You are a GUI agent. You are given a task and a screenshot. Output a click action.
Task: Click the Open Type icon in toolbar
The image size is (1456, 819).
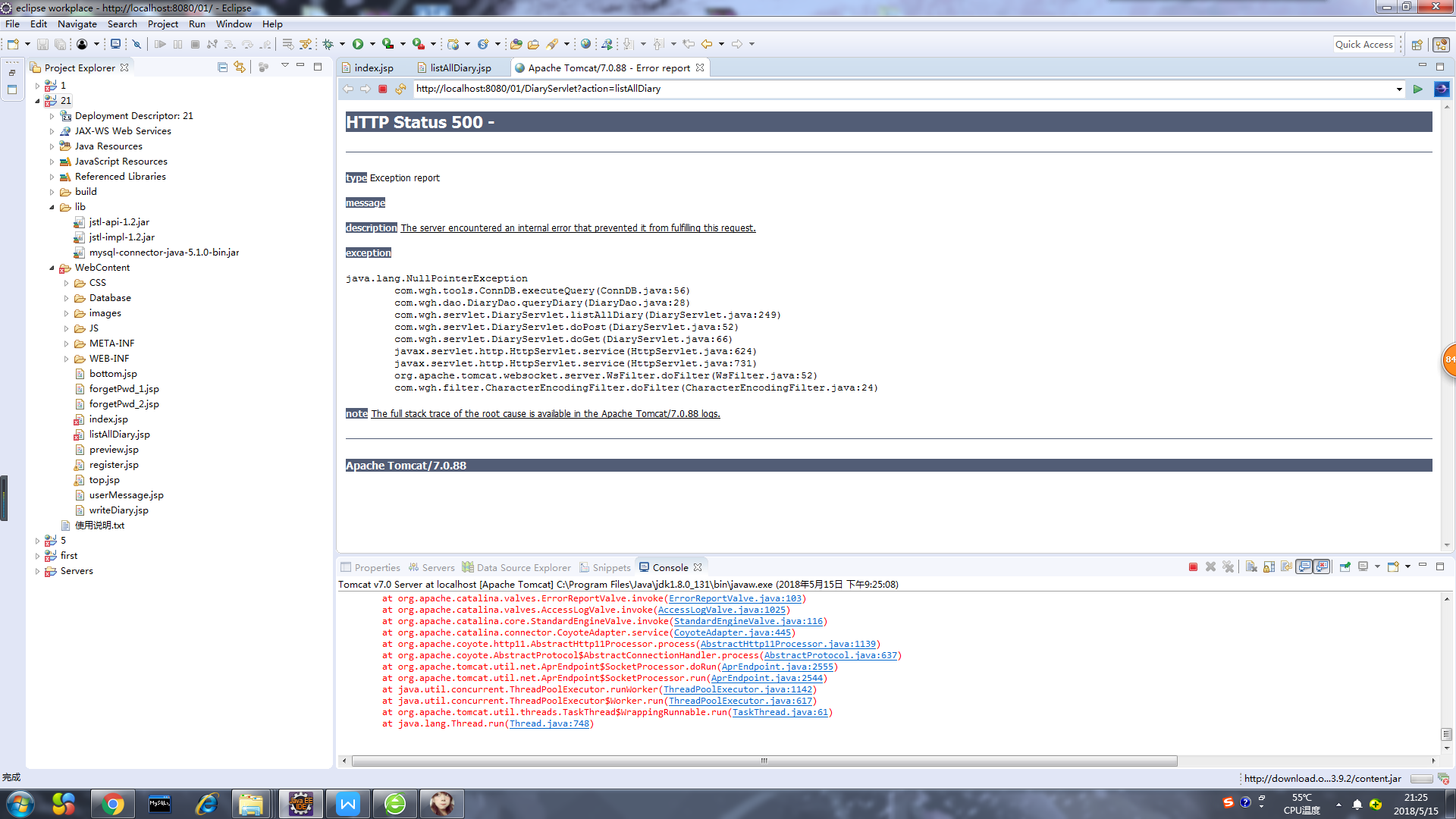(x=516, y=44)
